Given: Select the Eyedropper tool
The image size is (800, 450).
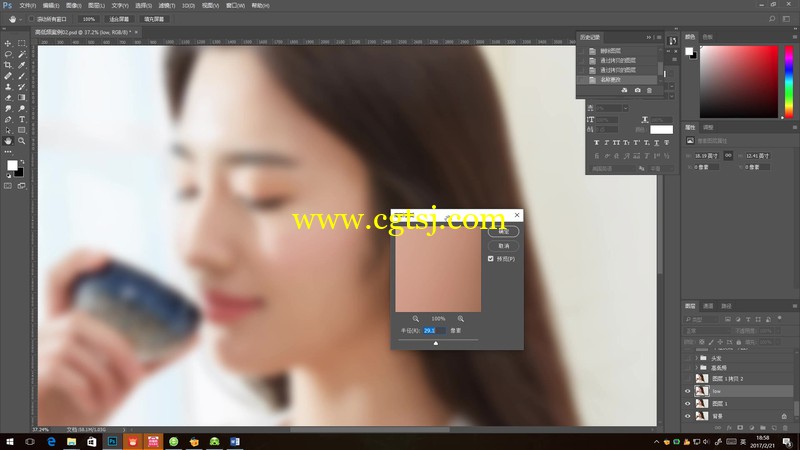Looking at the screenshot, I should (21, 65).
